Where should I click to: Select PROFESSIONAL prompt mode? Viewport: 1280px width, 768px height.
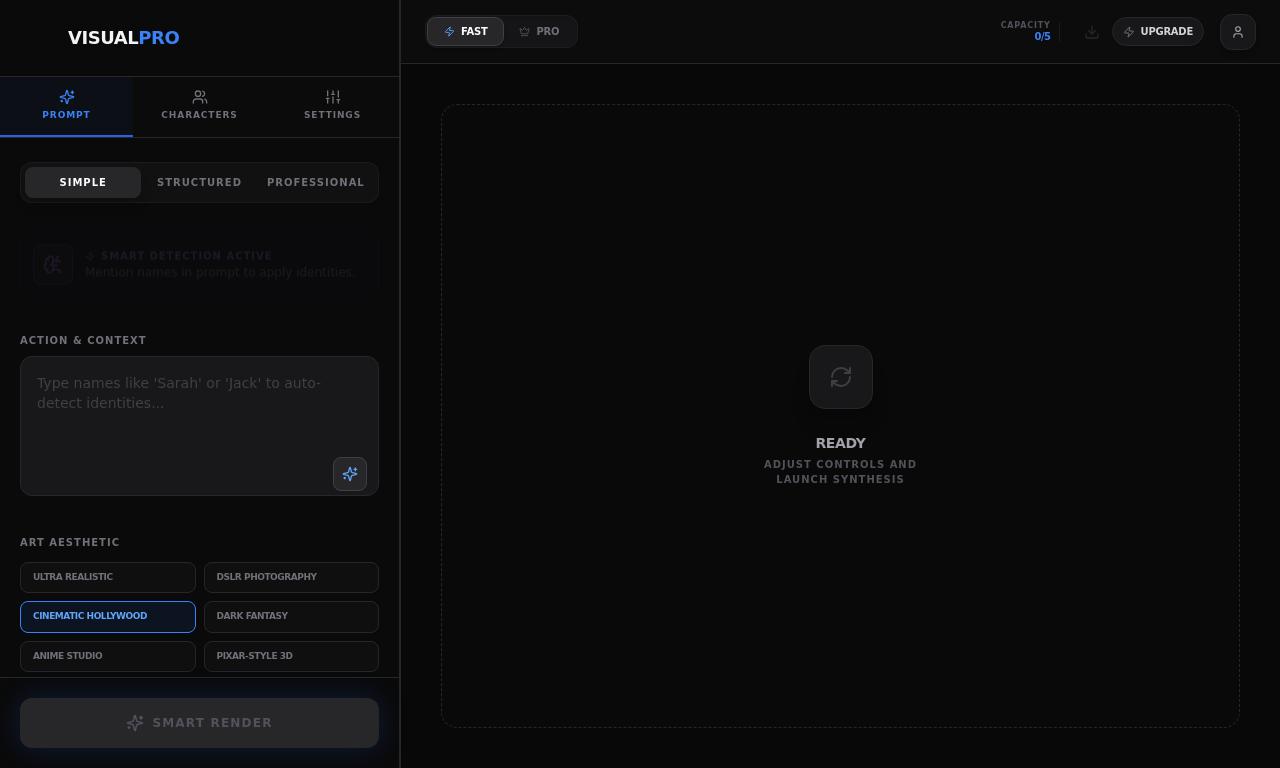coord(315,182)
